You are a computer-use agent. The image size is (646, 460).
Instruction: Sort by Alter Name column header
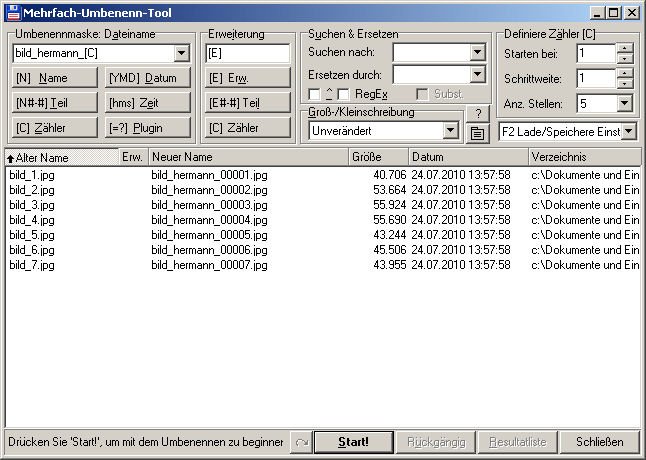point(62,157)
